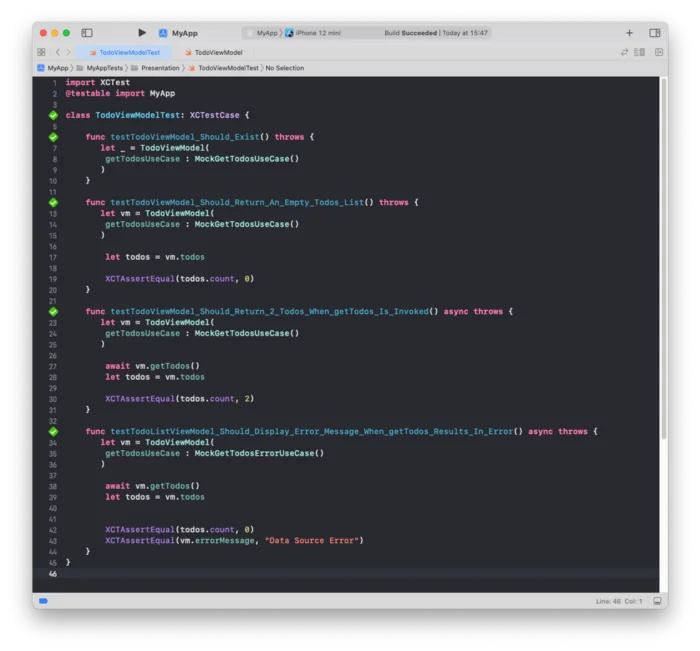This screenshot has width=700, height=651.
Task: Choose iPhone 12 mini run destination
Action: click(312, 33)
